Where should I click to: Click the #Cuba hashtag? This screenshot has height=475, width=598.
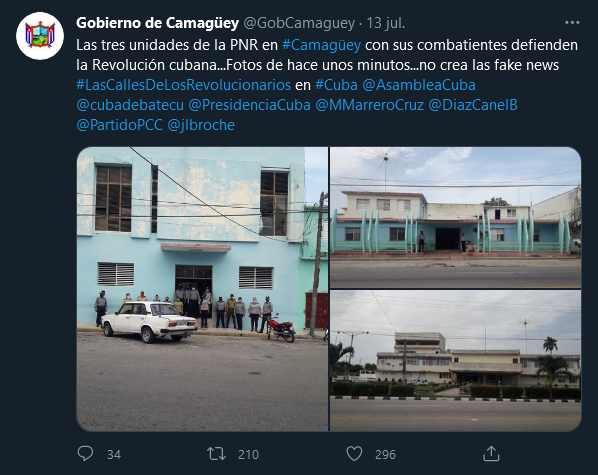coord(336,85)
